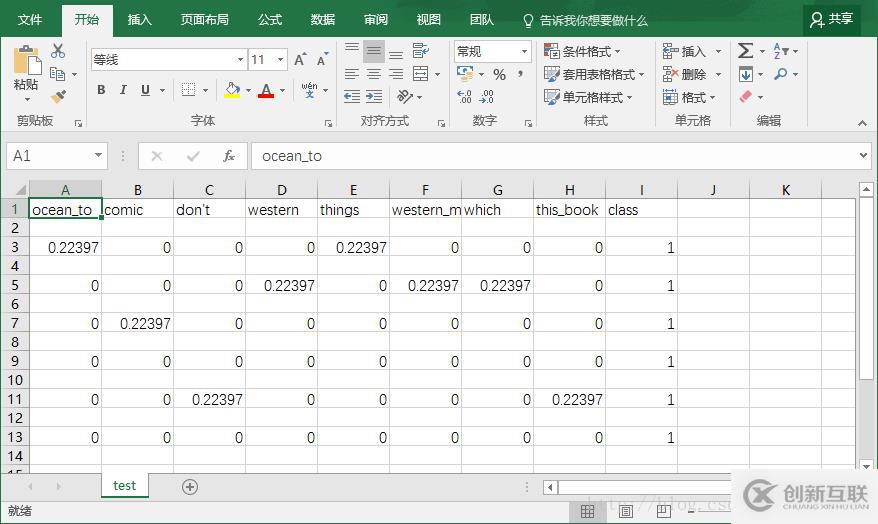The image size is (878, 524).
Task: Open the font name dropdown
Action: [x=241, y=59]
